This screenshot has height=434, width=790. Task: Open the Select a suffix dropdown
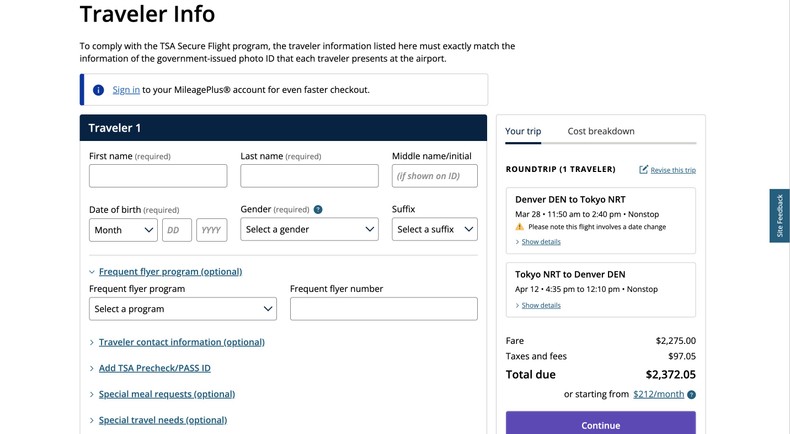(x=434, y=230)
